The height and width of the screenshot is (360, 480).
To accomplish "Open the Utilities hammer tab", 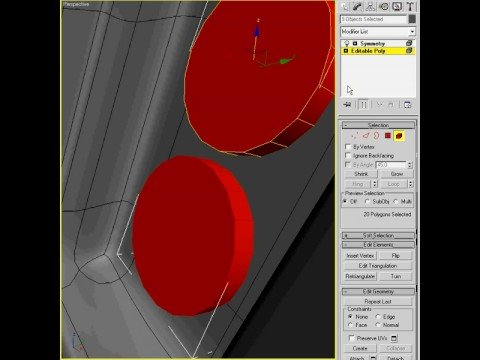I will [410, 6].
